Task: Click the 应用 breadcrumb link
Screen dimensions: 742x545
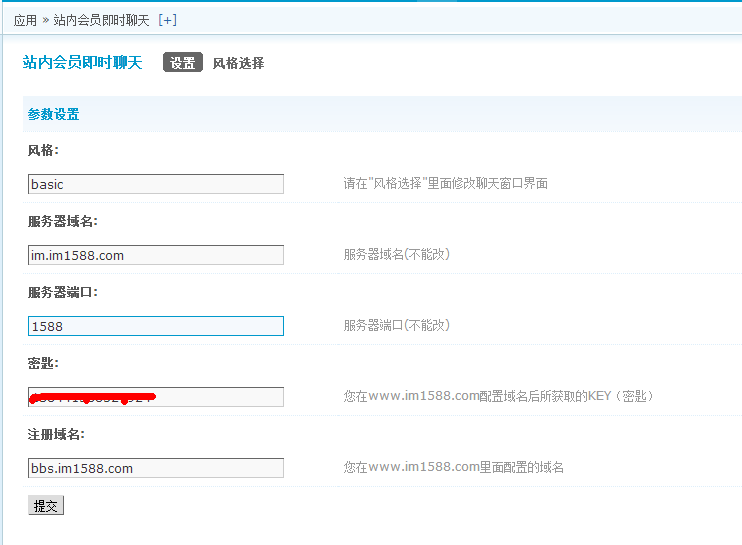Action: click(25, 20)
